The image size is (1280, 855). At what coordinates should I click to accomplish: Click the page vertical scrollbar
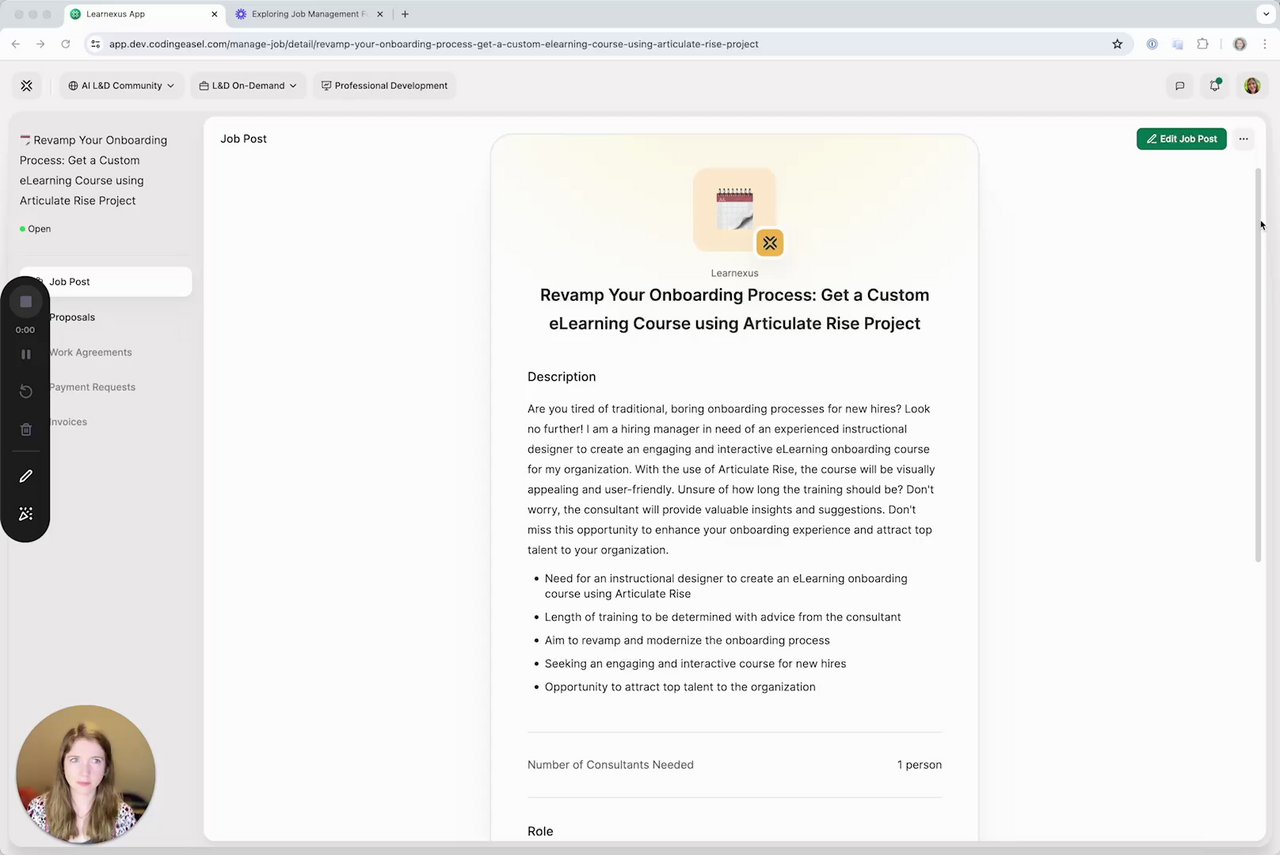point(1259,365)
